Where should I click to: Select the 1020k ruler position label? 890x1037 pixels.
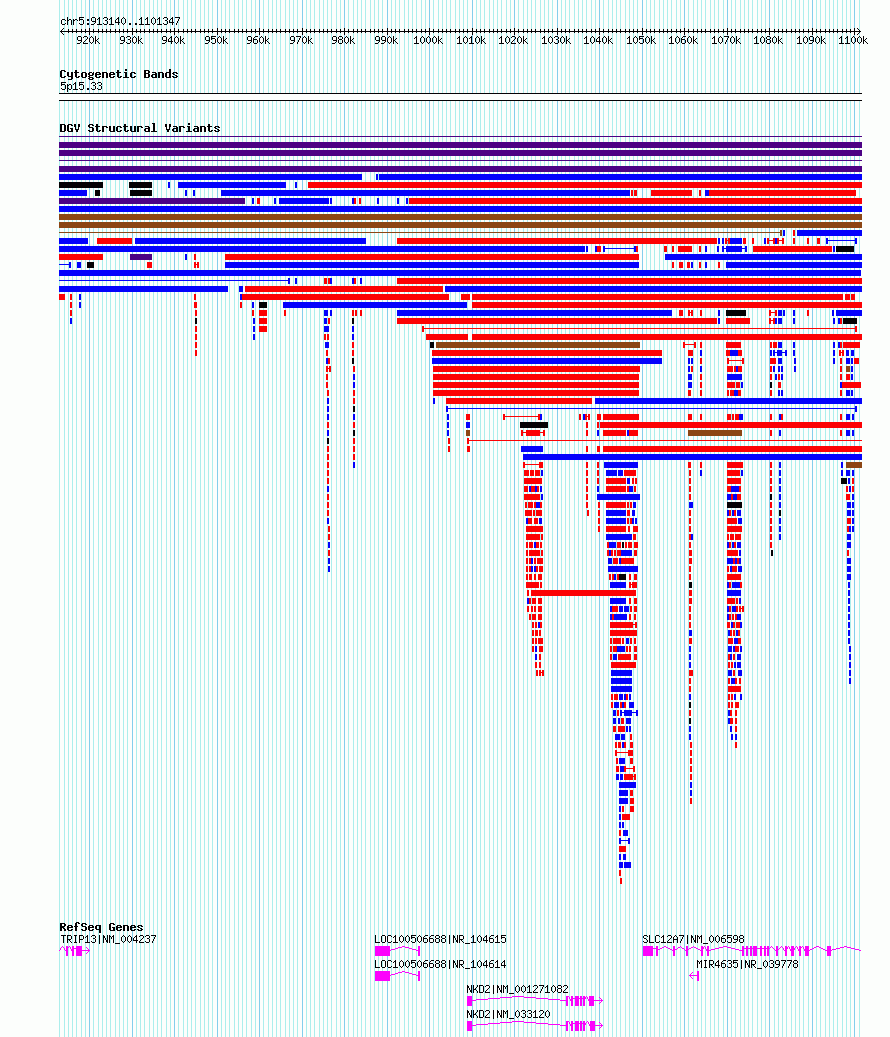(x=513, y=40)
